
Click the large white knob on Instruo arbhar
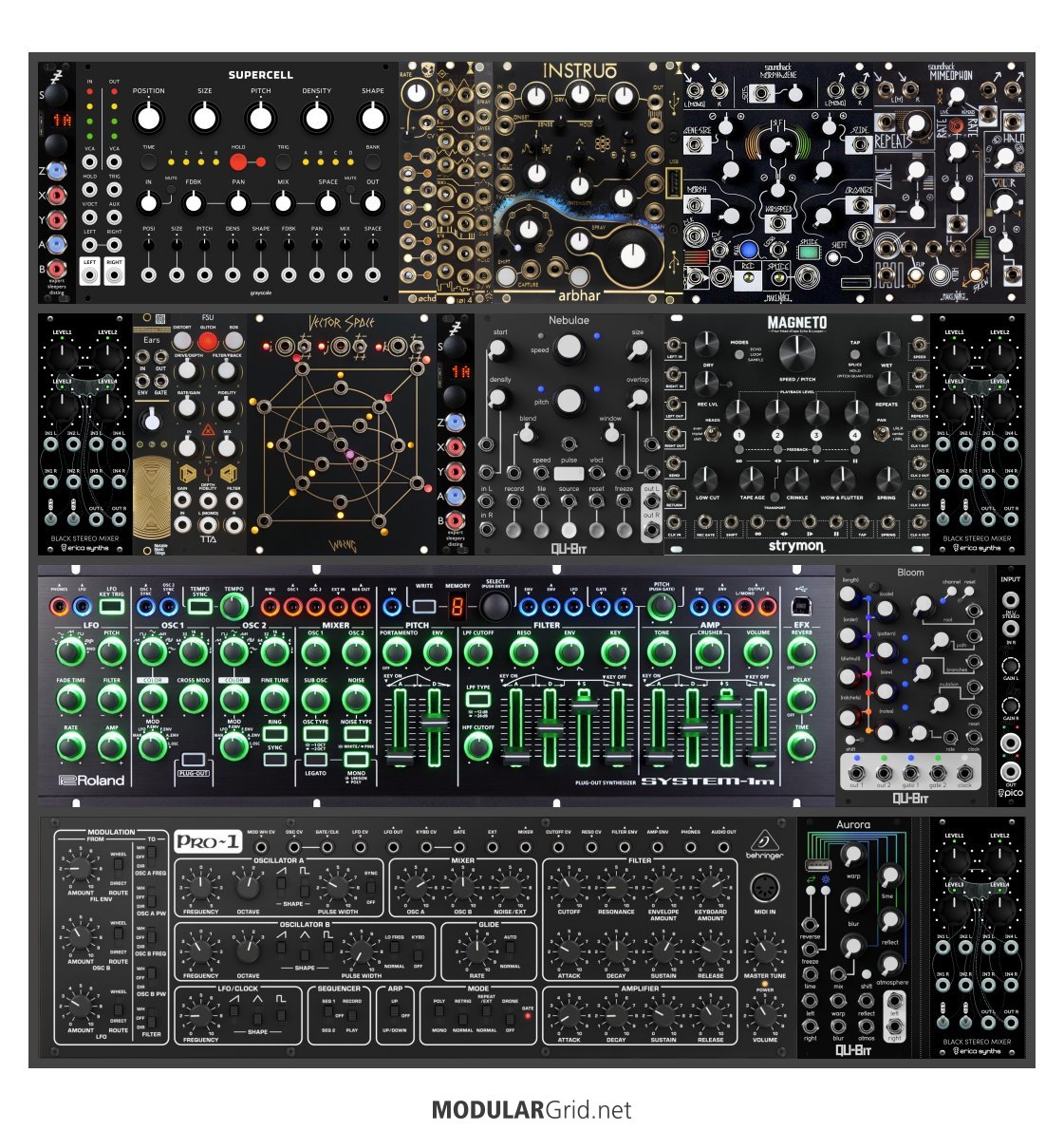pyautogui.click(x=632, y=255)
